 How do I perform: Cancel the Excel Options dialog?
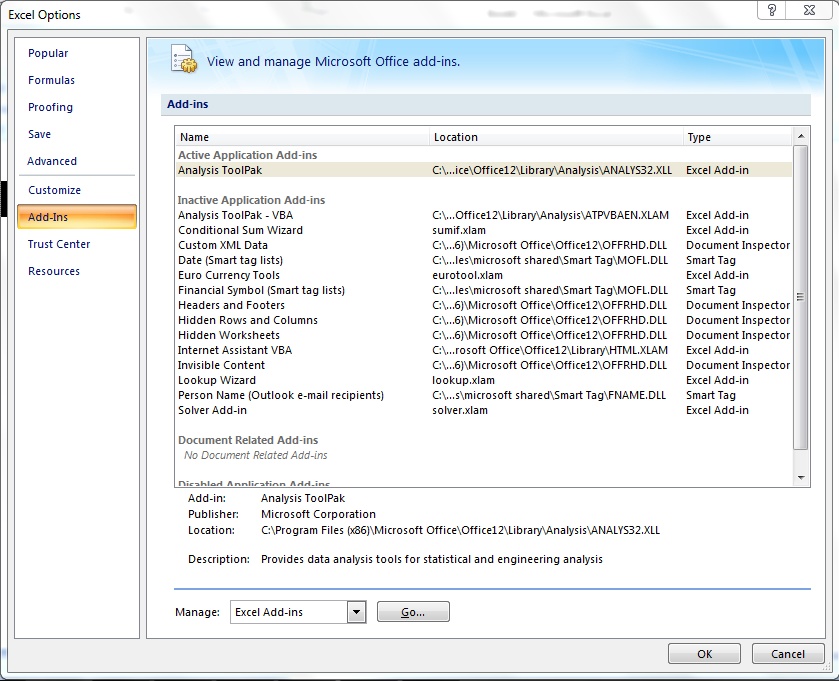coord(788,654)
